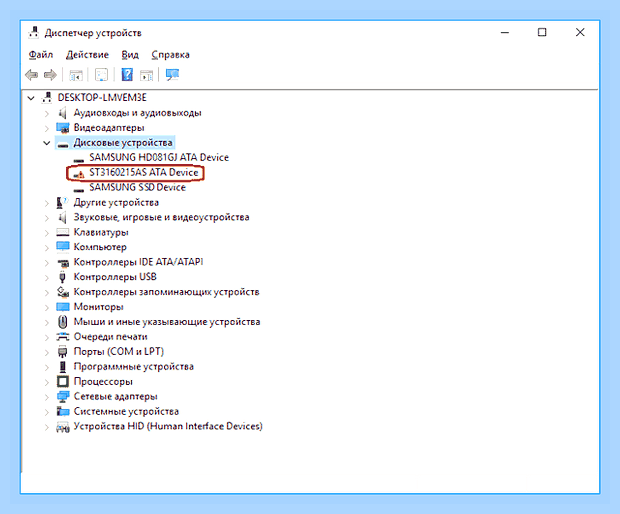Click the icon beside Контроллеры IDE ATA/ATAPI
This screenshot has height=514, width=620.
point(63,263)
